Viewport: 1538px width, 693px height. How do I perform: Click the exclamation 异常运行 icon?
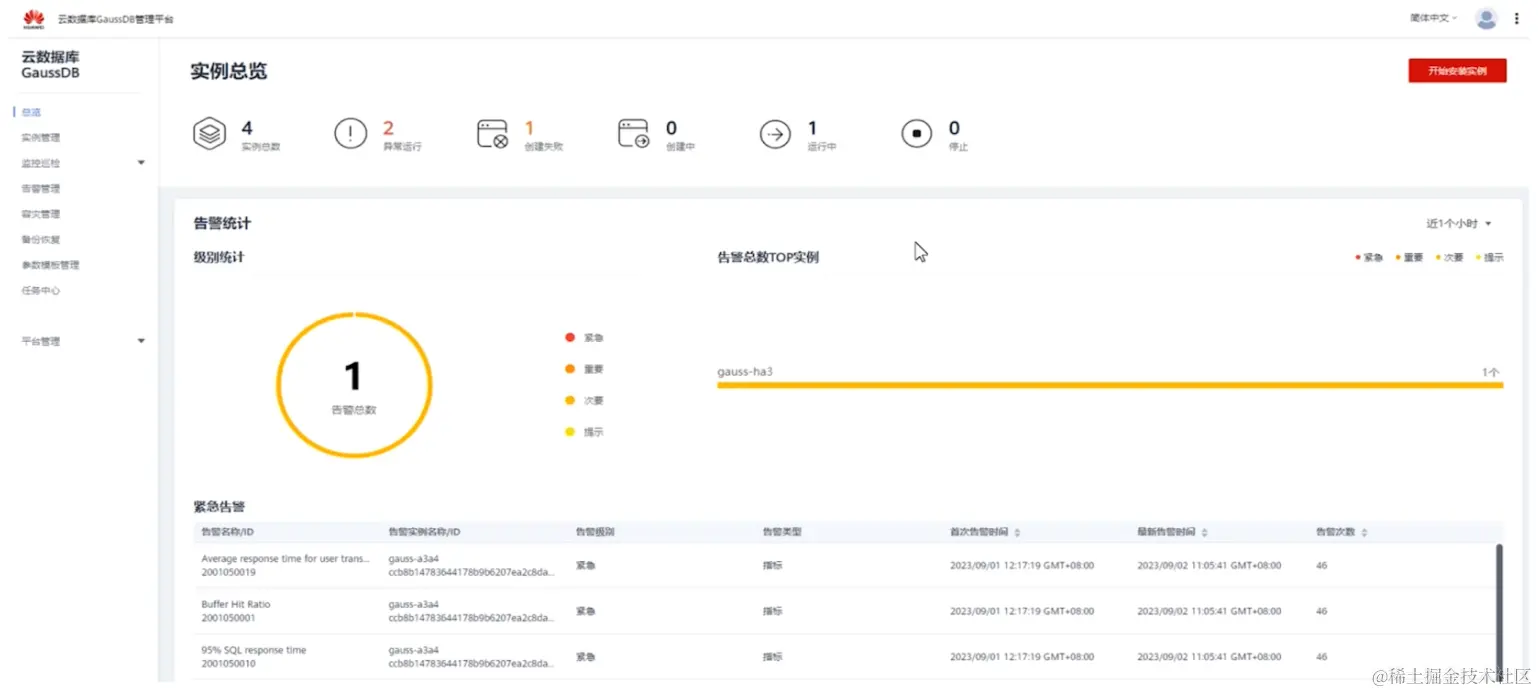[350, 134]
